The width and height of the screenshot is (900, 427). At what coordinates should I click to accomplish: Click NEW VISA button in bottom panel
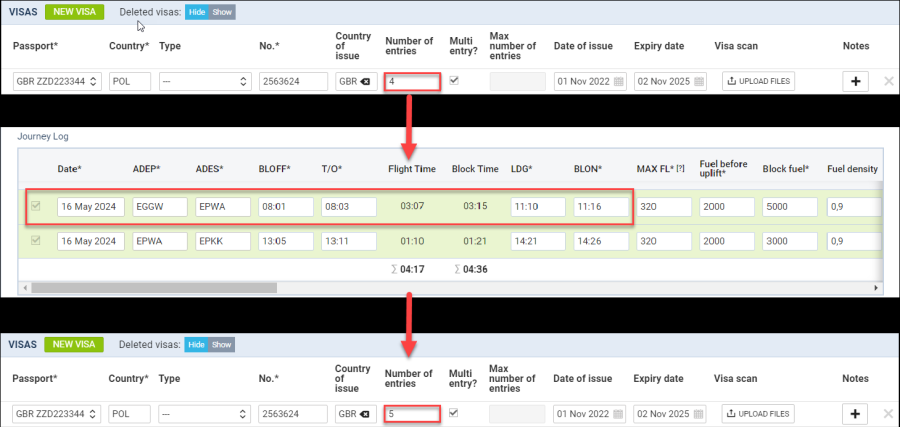(74, 344)
